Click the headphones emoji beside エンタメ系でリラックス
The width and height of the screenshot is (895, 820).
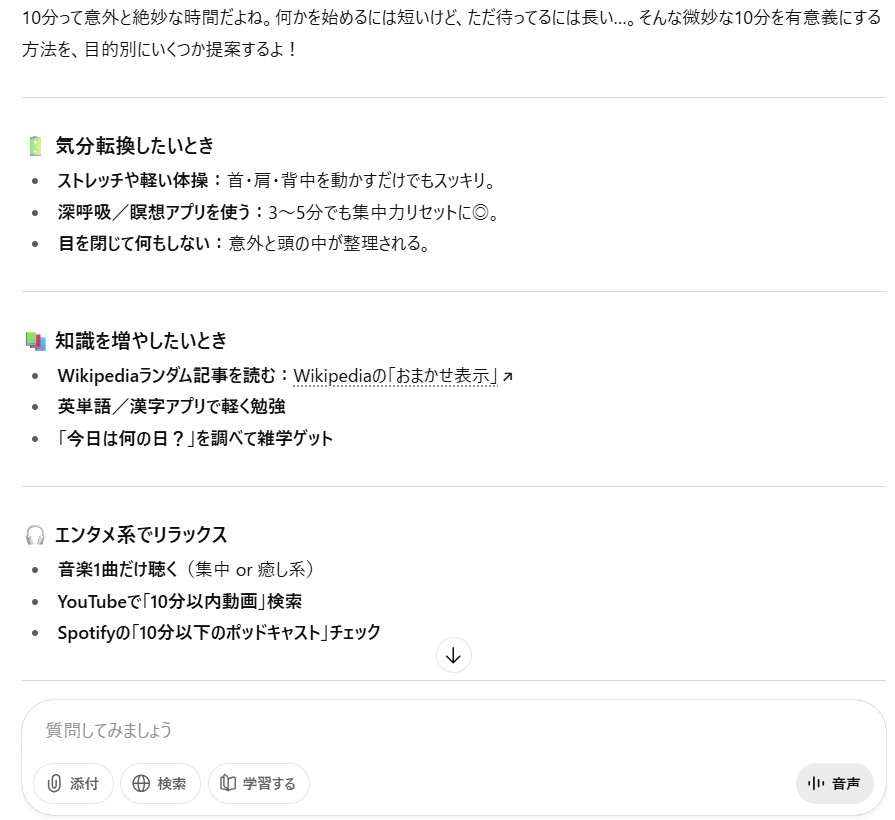(35, 535)
